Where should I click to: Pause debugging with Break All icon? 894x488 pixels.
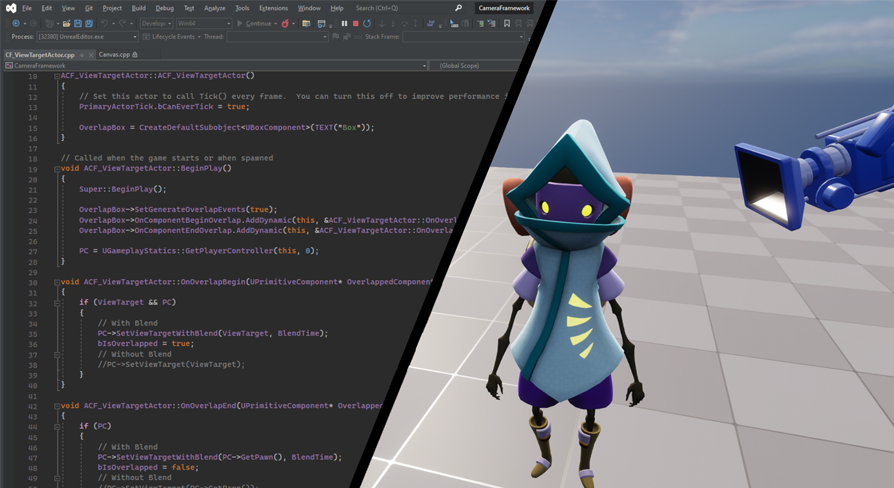(x=344, y=23)
